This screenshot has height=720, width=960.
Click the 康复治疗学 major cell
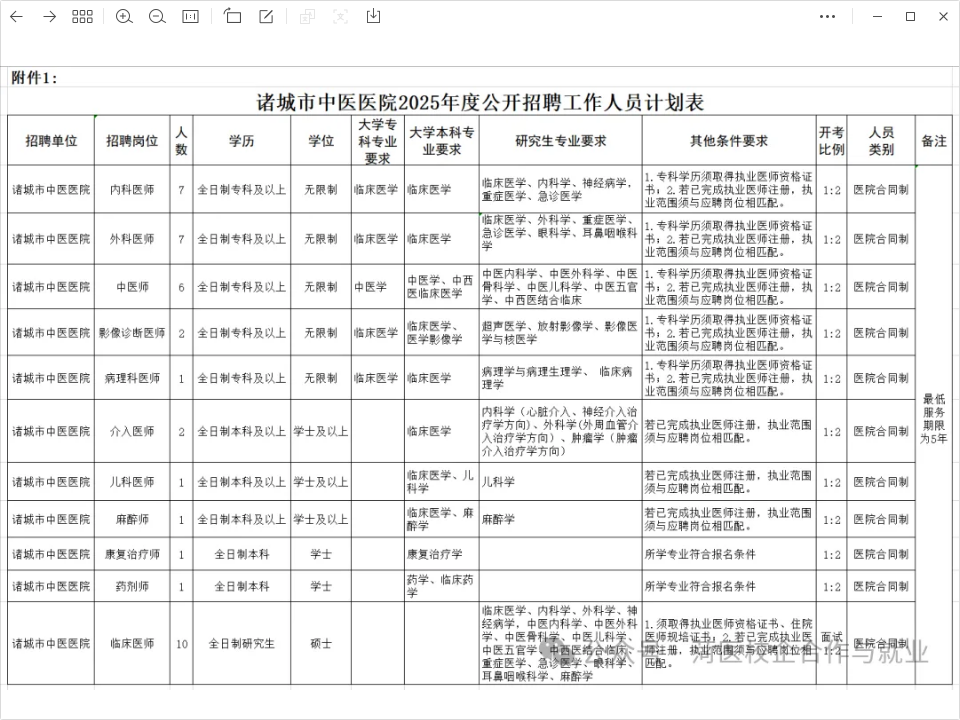pyautogui.click(x=441, y=554)
